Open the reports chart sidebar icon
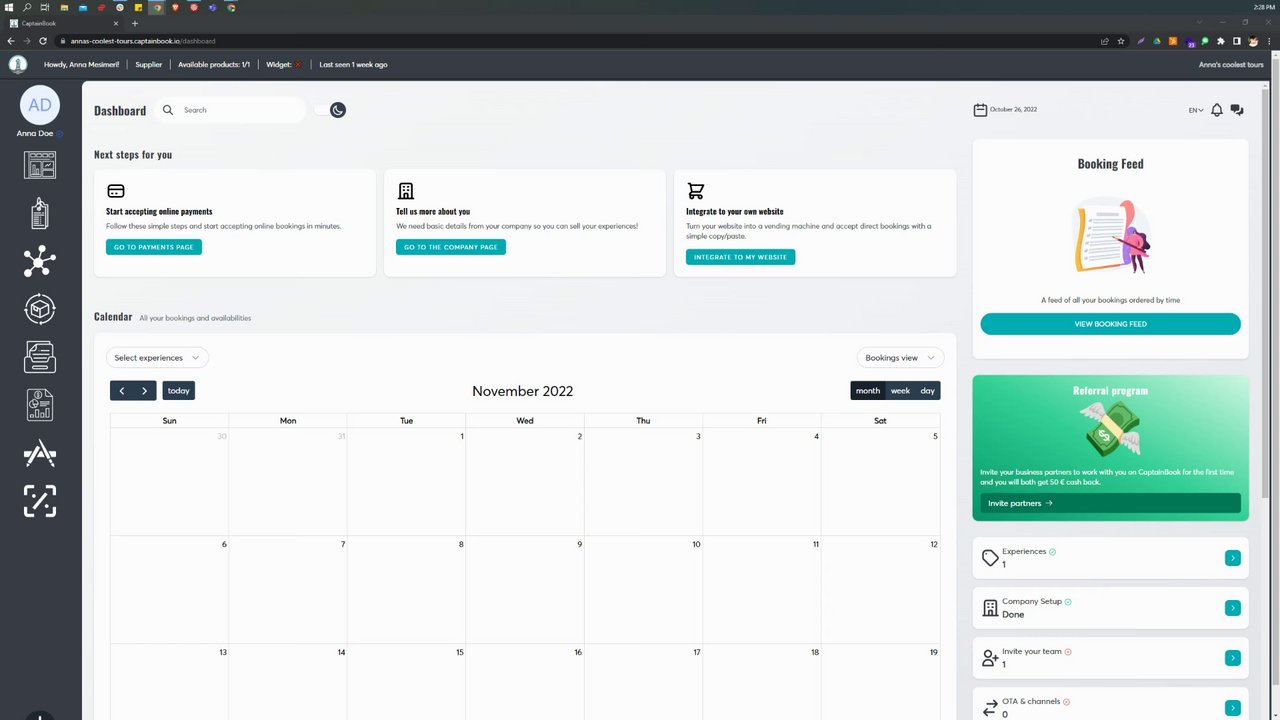This screenshot has width=1280, height=720. 40,405
